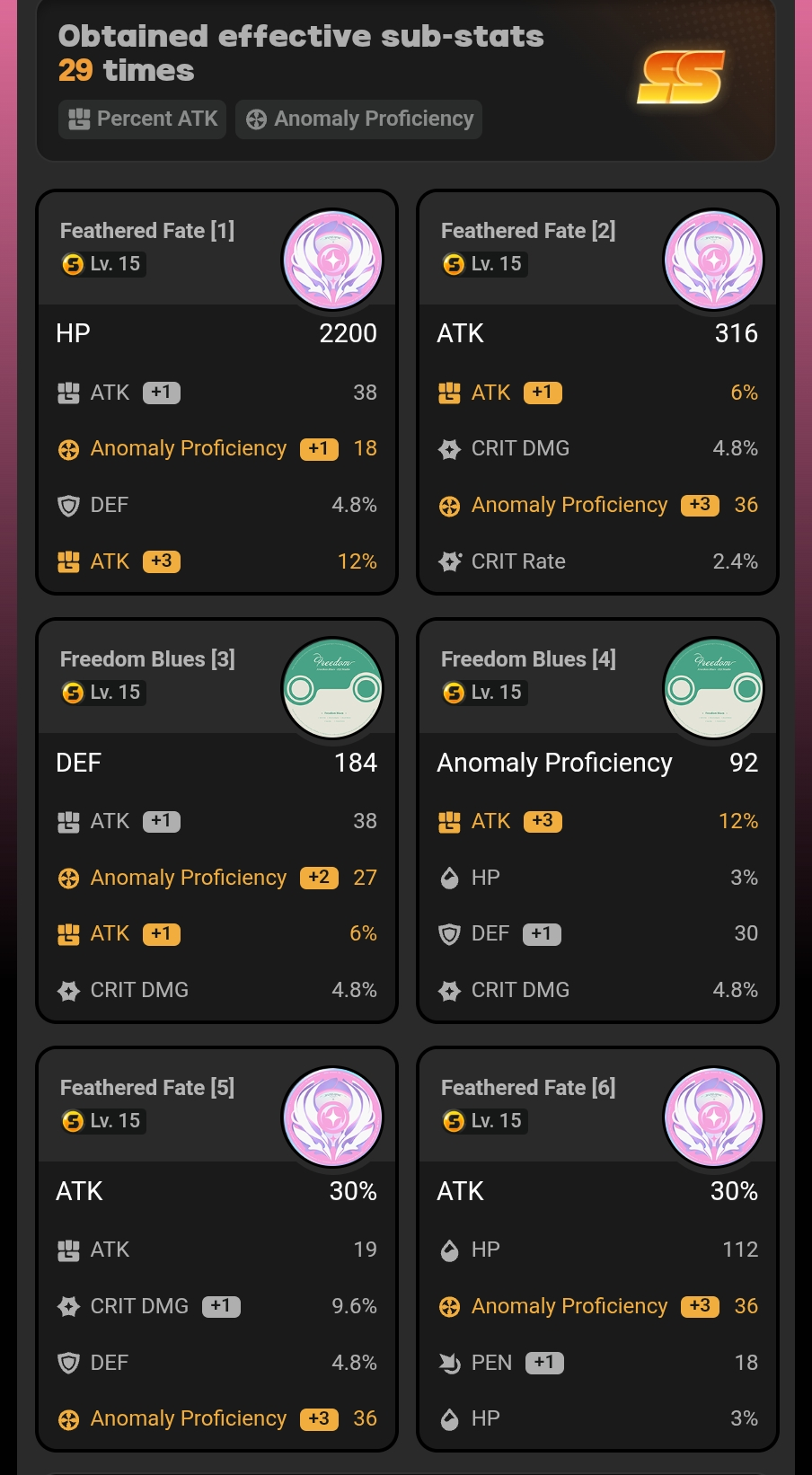
Task: Click the Feathered Fate [1] disc image
Action: [x=332, y=261]
